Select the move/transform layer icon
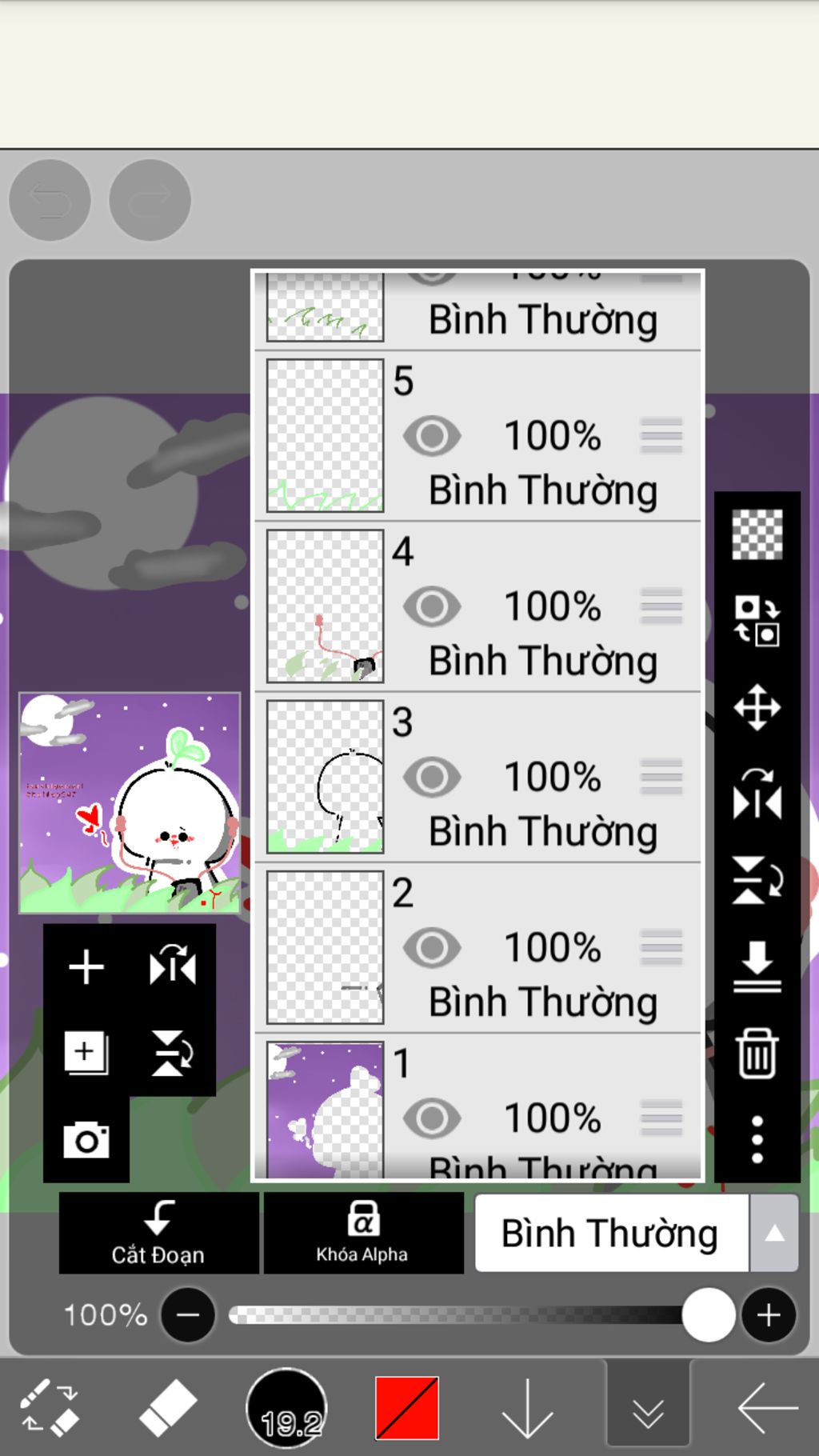This screenshot has height=1456, width=819. tap(757, 707)
